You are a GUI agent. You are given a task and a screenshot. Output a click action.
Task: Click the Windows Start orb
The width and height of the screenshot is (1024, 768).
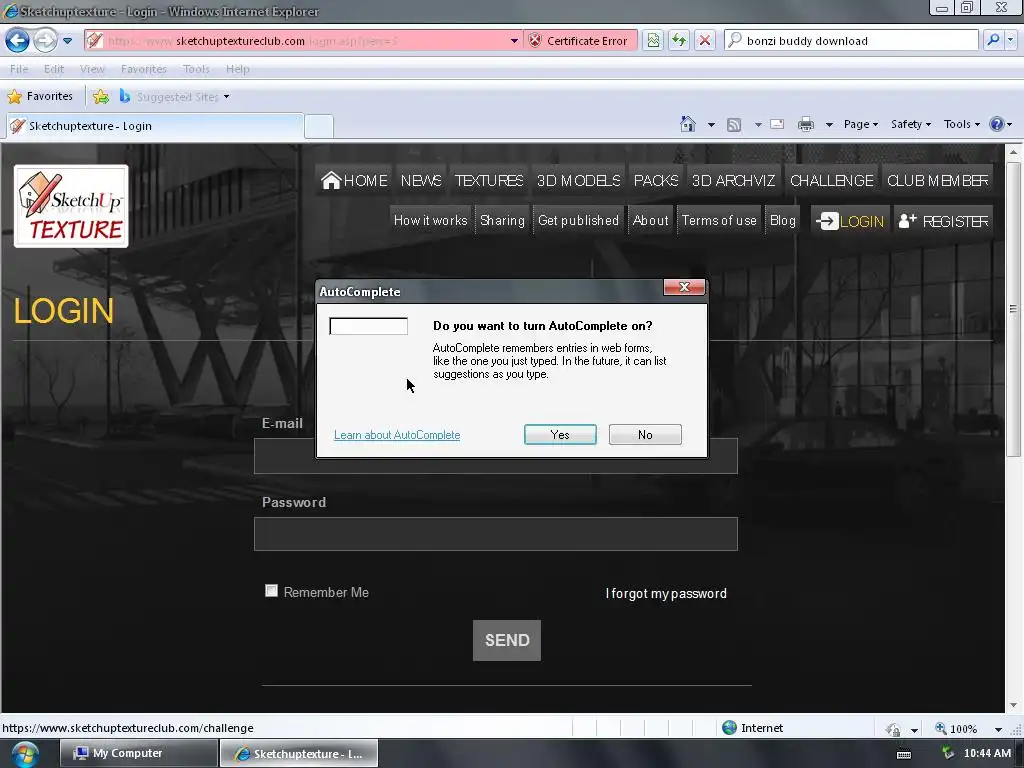[24, 754]
